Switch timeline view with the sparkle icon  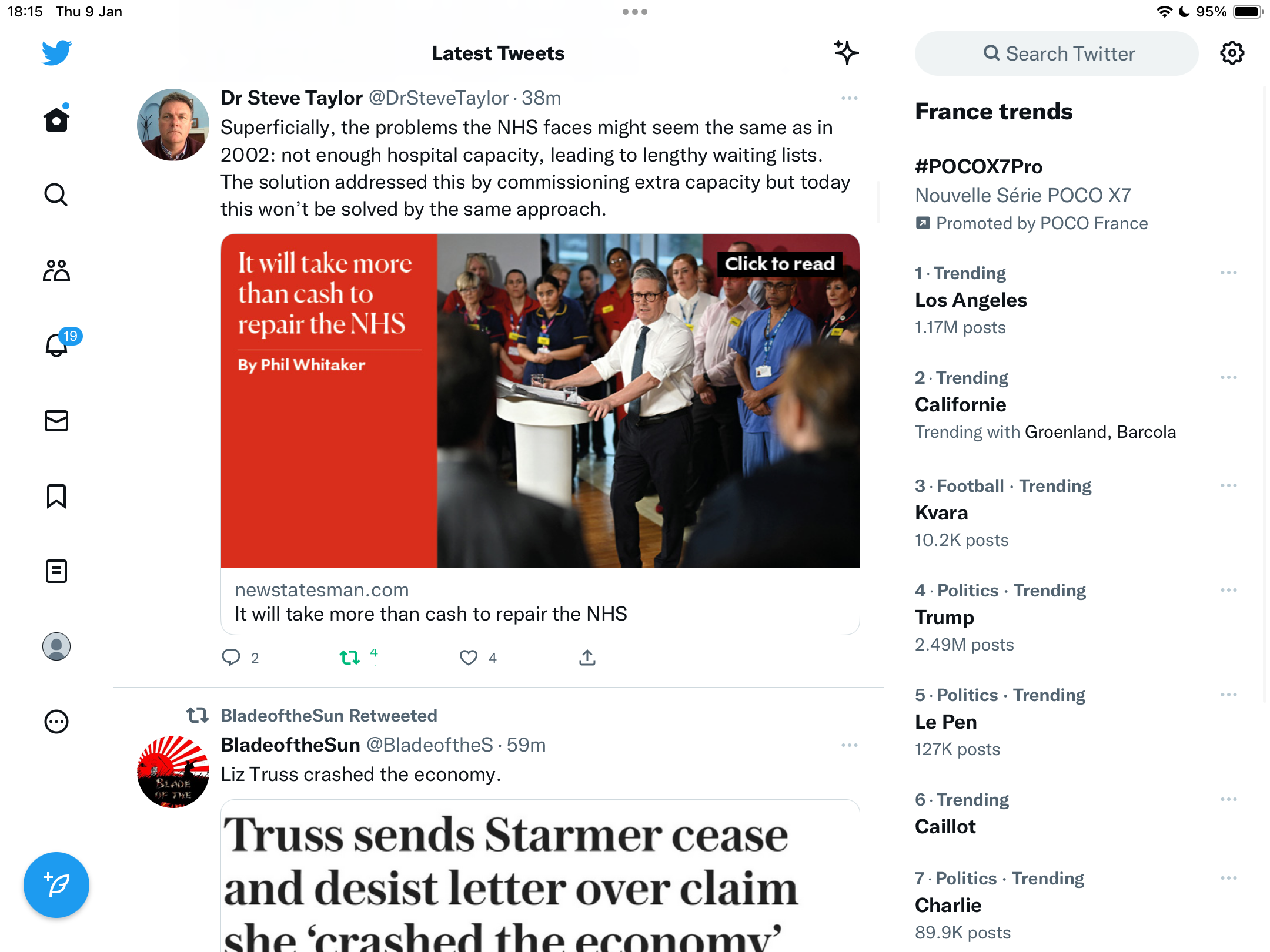pos(846,53)
